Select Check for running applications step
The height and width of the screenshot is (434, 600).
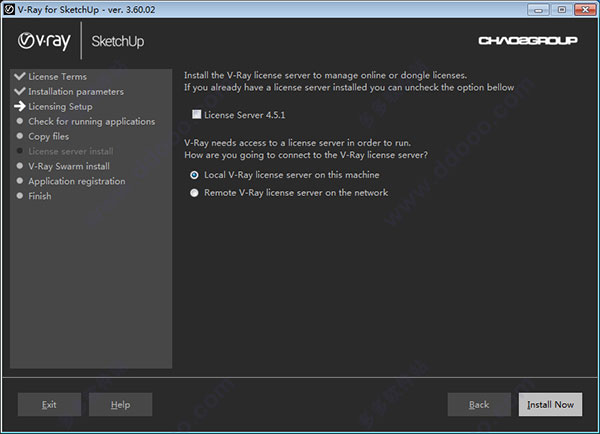pos(92,121)
